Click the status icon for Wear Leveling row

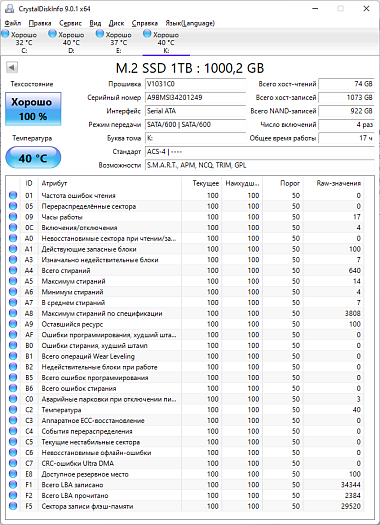click(13, 356)
